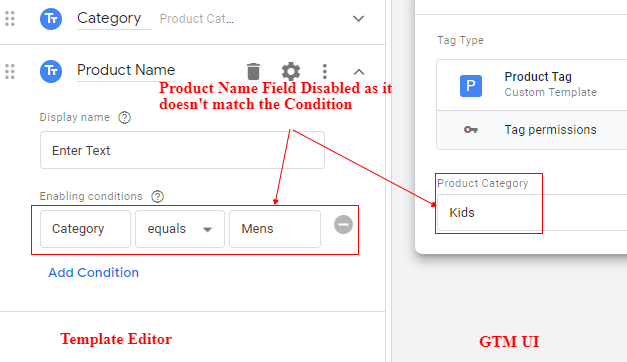The width and height of the screenshot is (627, 362).
Task: Click the Product Category Kids field
Action: click(532, 212)
